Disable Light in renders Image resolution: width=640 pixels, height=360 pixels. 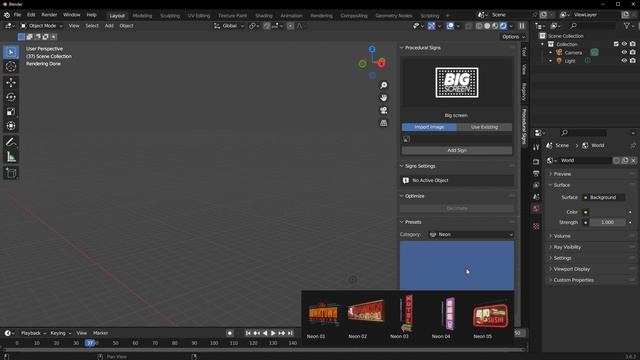tap(633, 60)
